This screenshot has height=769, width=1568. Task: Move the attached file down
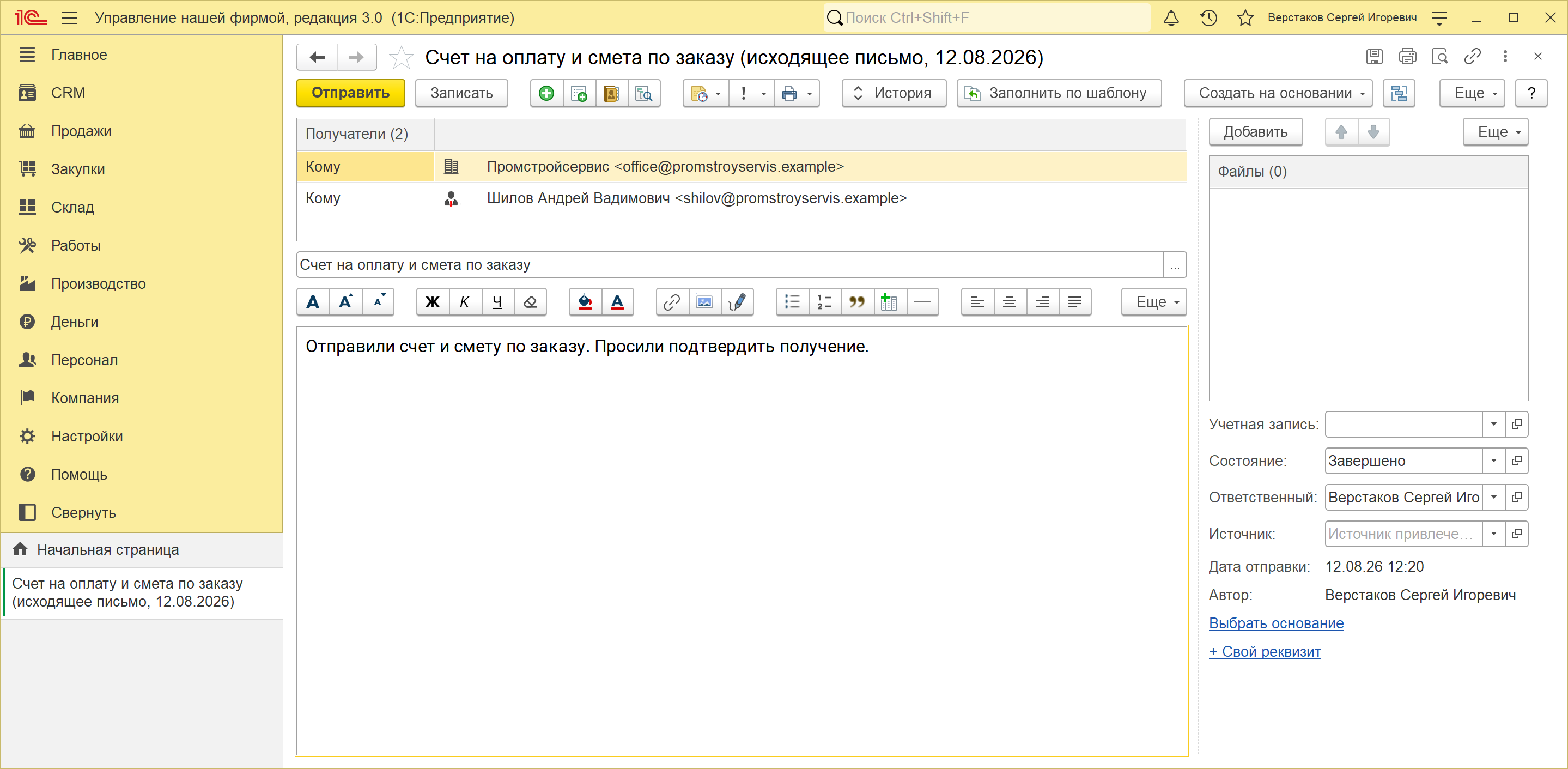click(1373, 132)
